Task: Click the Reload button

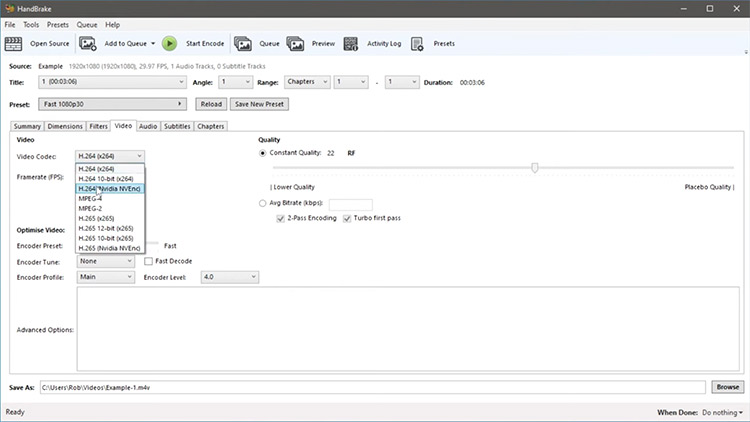Action: click(x=211, y=104)
